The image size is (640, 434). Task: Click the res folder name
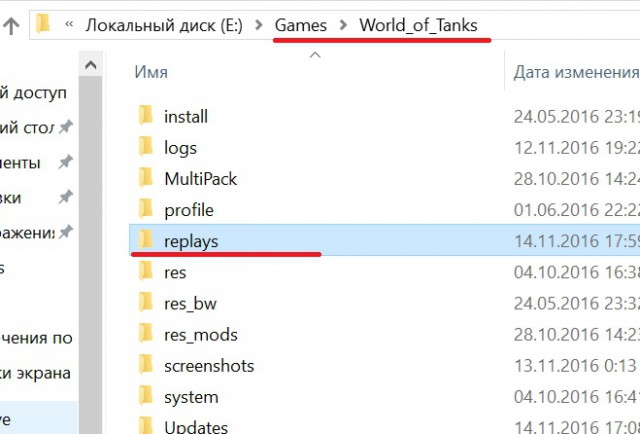(175, 273)
